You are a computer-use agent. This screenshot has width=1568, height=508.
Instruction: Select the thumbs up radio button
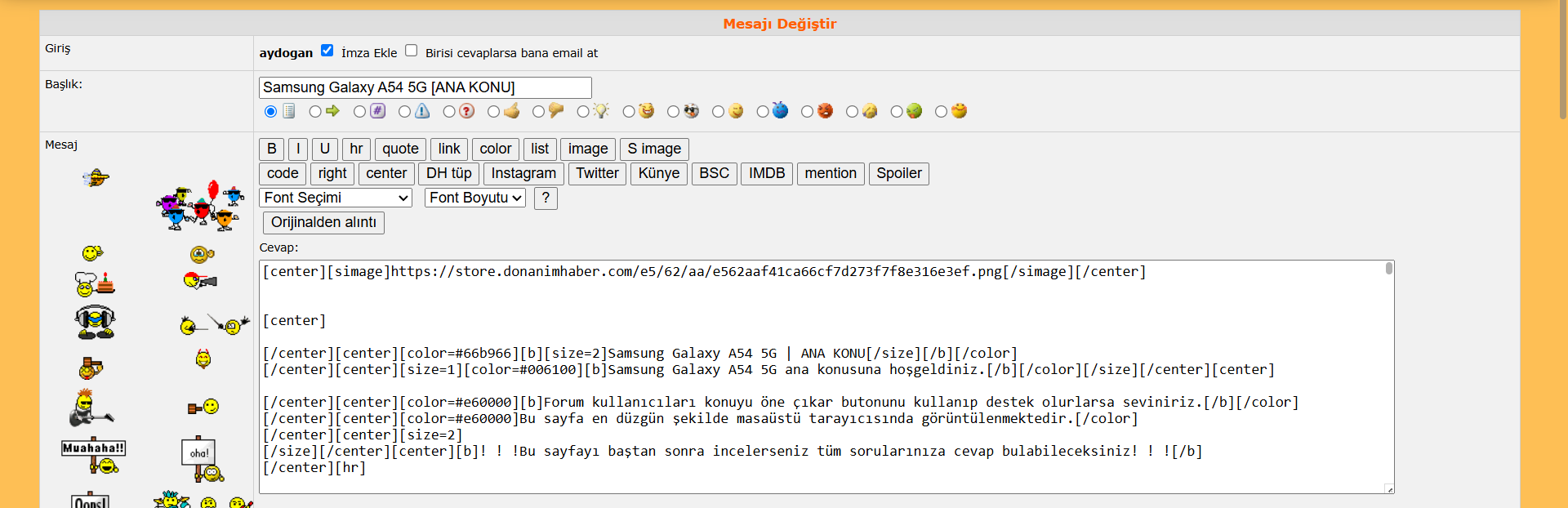tap(494, 111)
